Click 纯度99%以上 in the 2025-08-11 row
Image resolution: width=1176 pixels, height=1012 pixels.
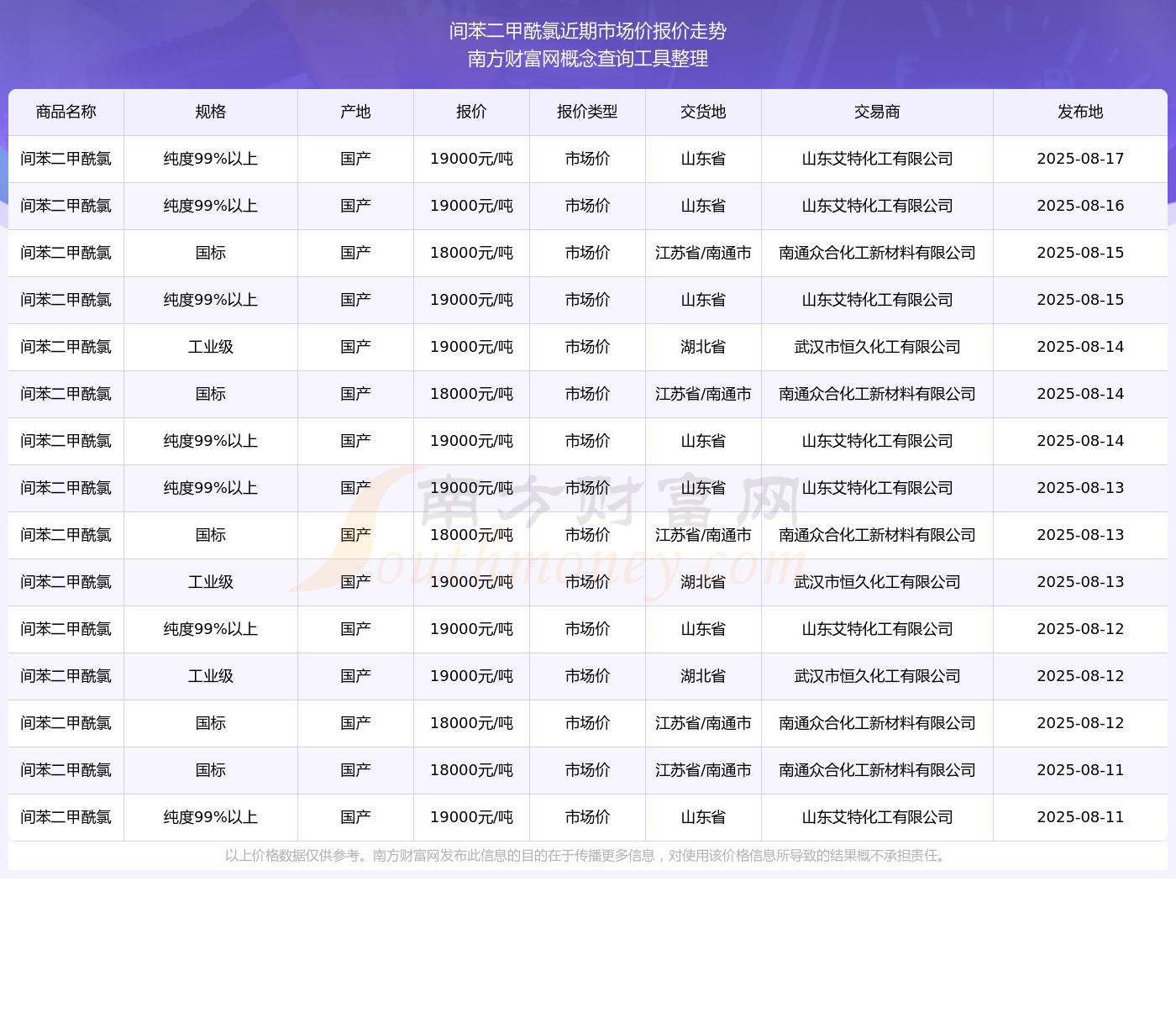tap(211, 817)
